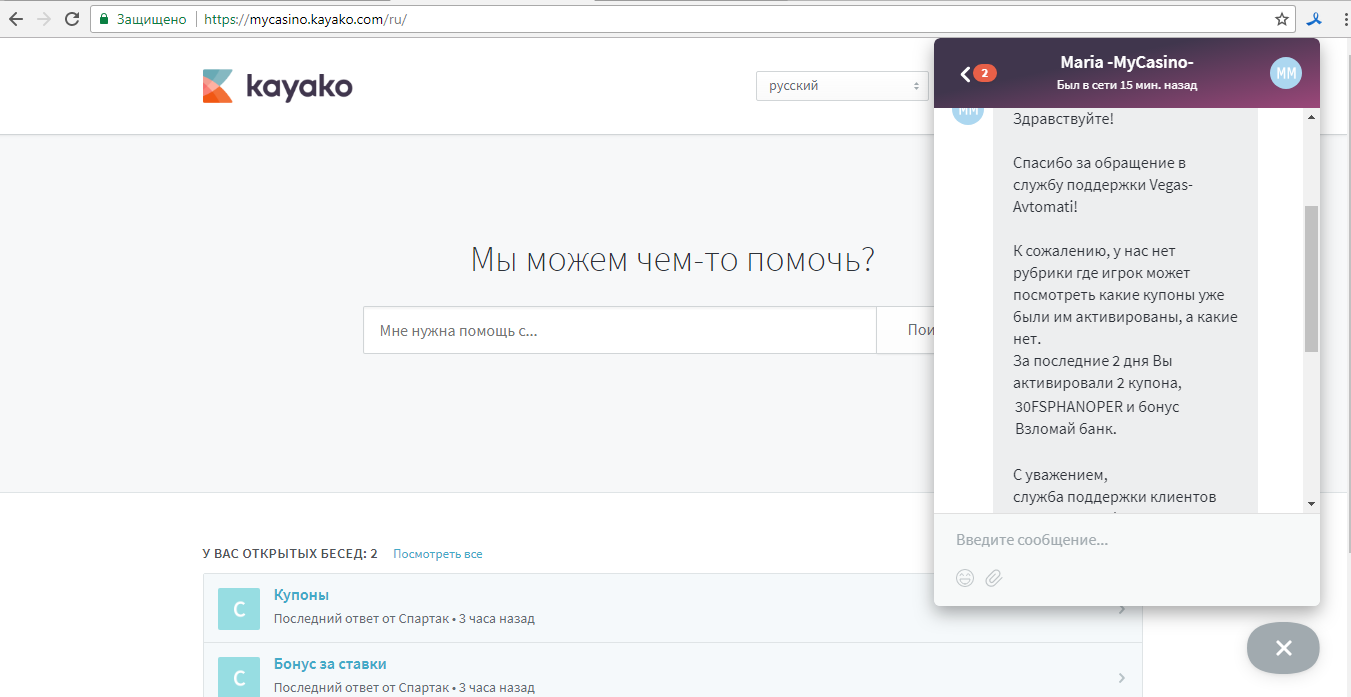Bookmark page with star icon
The image size is (1351, 697).
[1282, 19]
